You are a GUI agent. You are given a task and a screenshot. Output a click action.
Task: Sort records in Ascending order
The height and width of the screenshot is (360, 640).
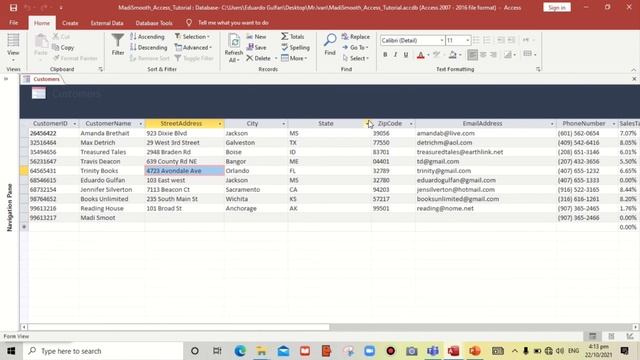click(x=147, y=37)
